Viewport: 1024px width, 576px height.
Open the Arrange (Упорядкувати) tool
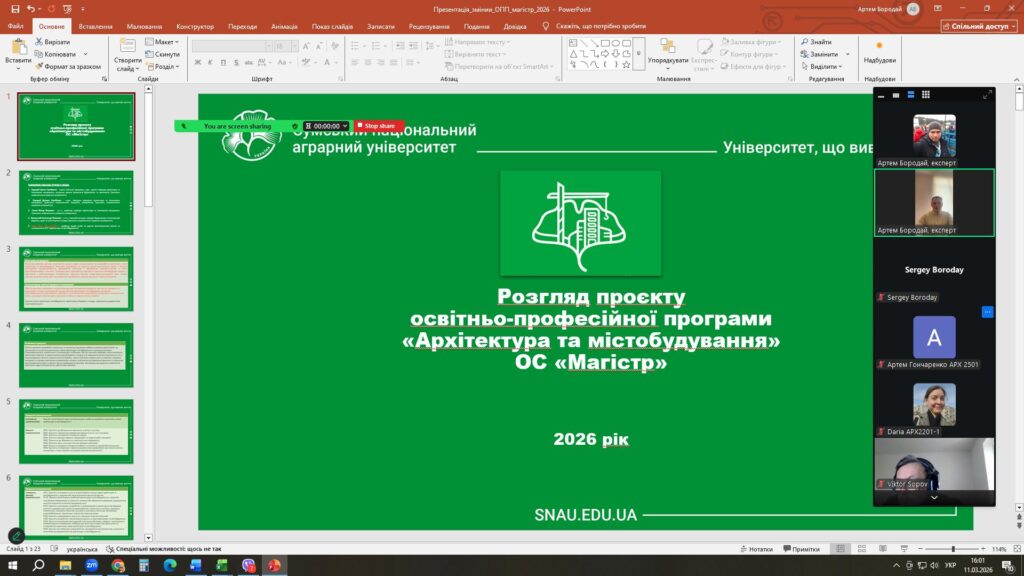[667, 52]
